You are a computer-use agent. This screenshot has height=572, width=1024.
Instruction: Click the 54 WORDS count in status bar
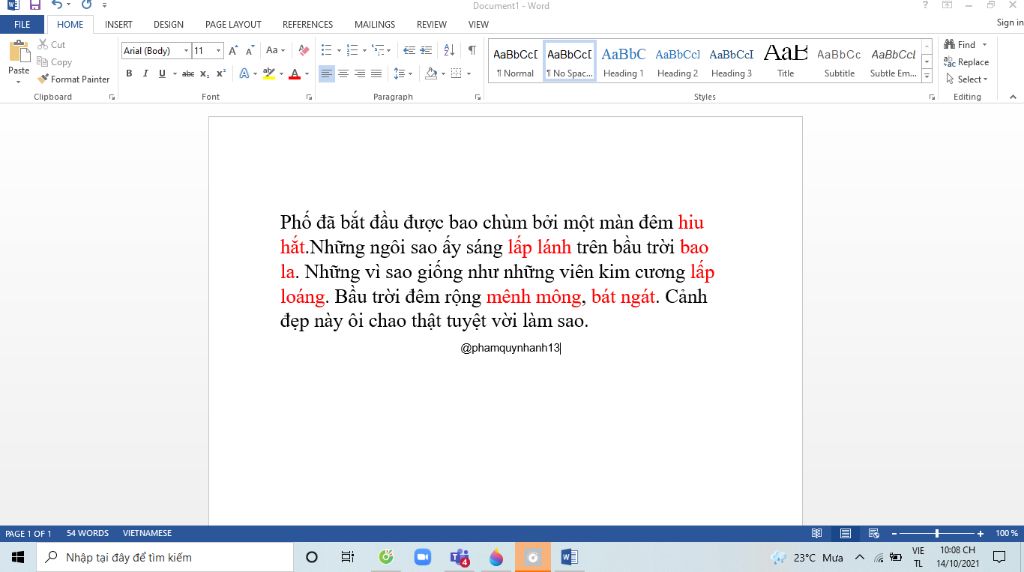[88, 533]
